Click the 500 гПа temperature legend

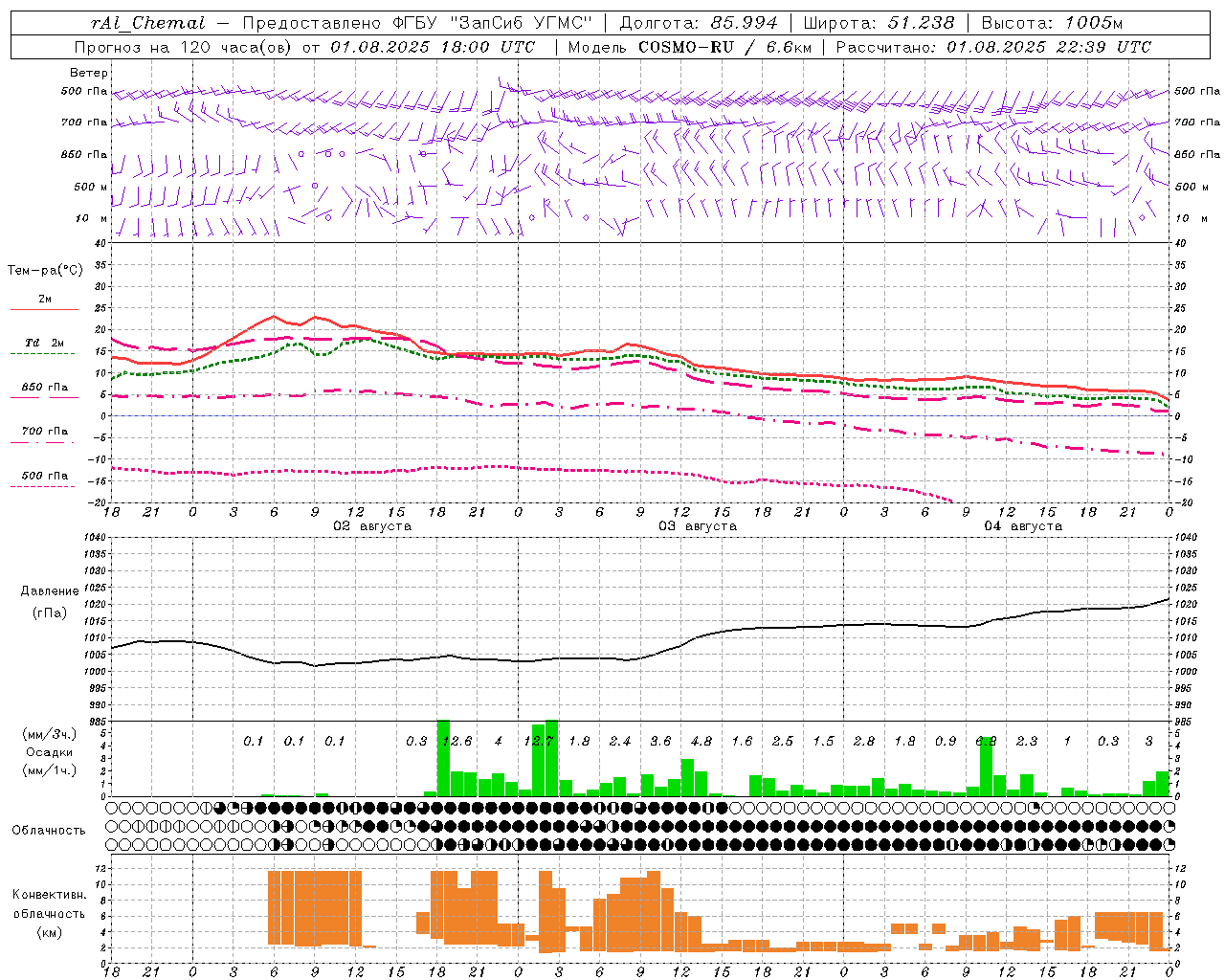pos(45,479)
